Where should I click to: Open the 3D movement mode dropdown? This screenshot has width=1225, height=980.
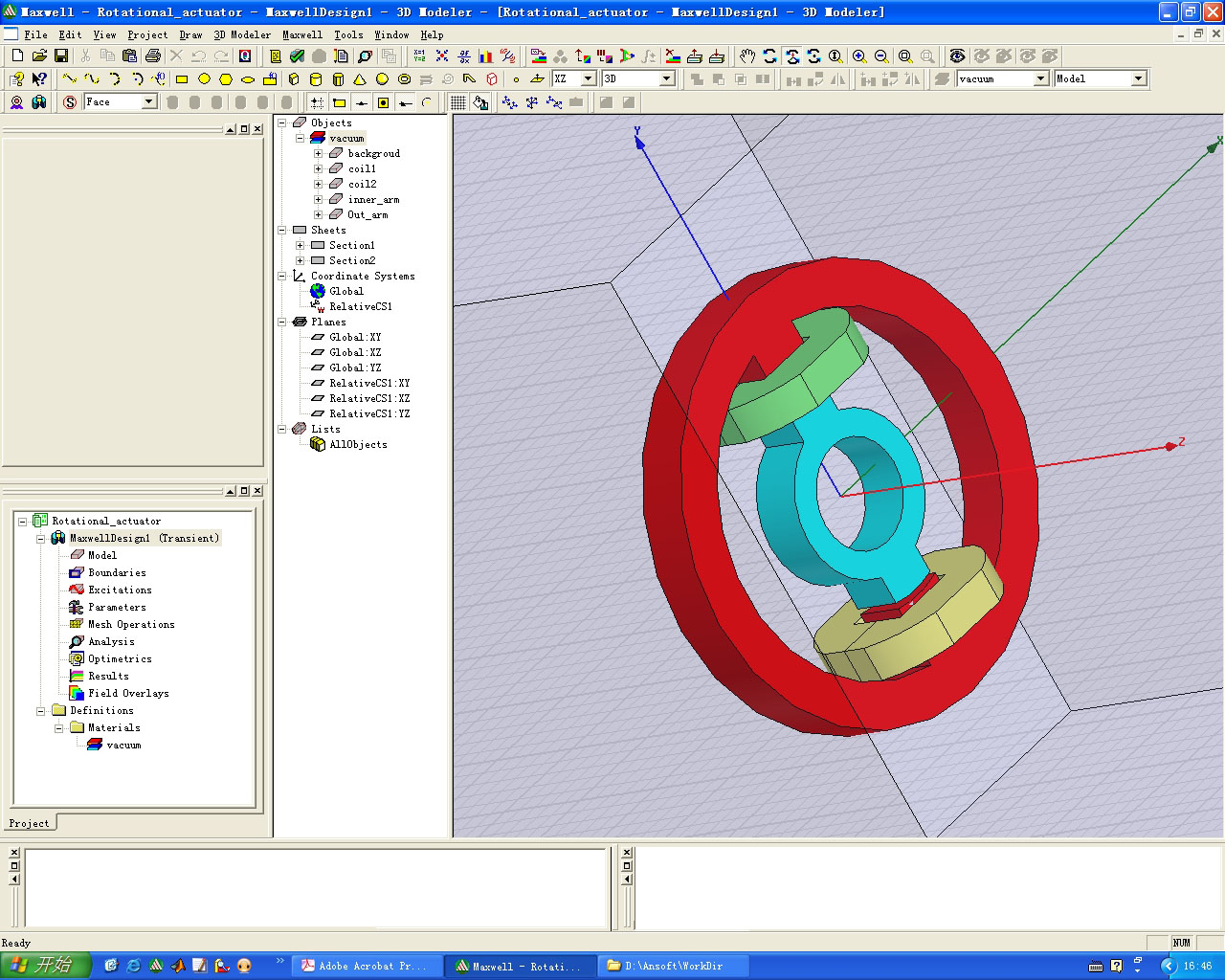[667, 78]
